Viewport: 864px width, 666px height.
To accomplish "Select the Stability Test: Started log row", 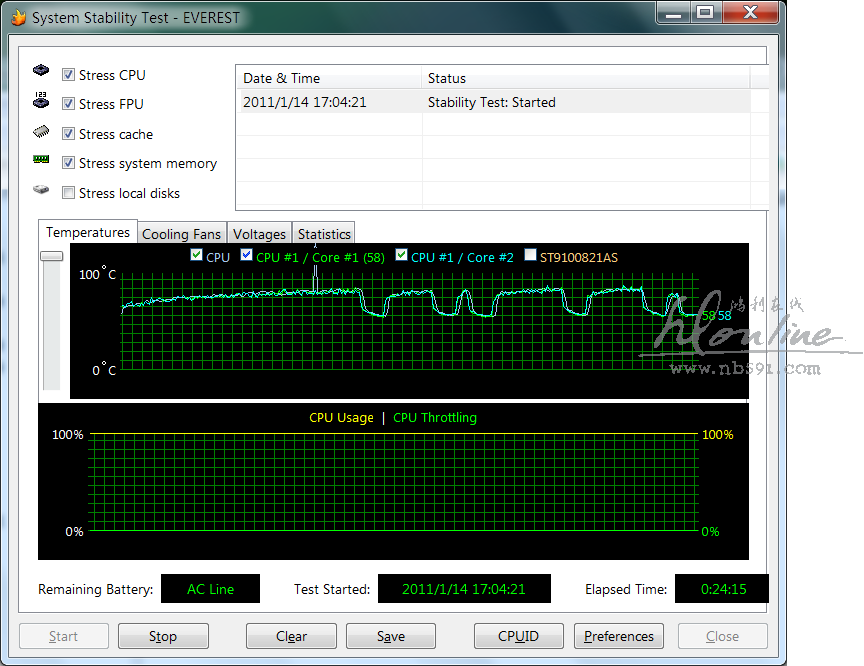I will point(494,102).
